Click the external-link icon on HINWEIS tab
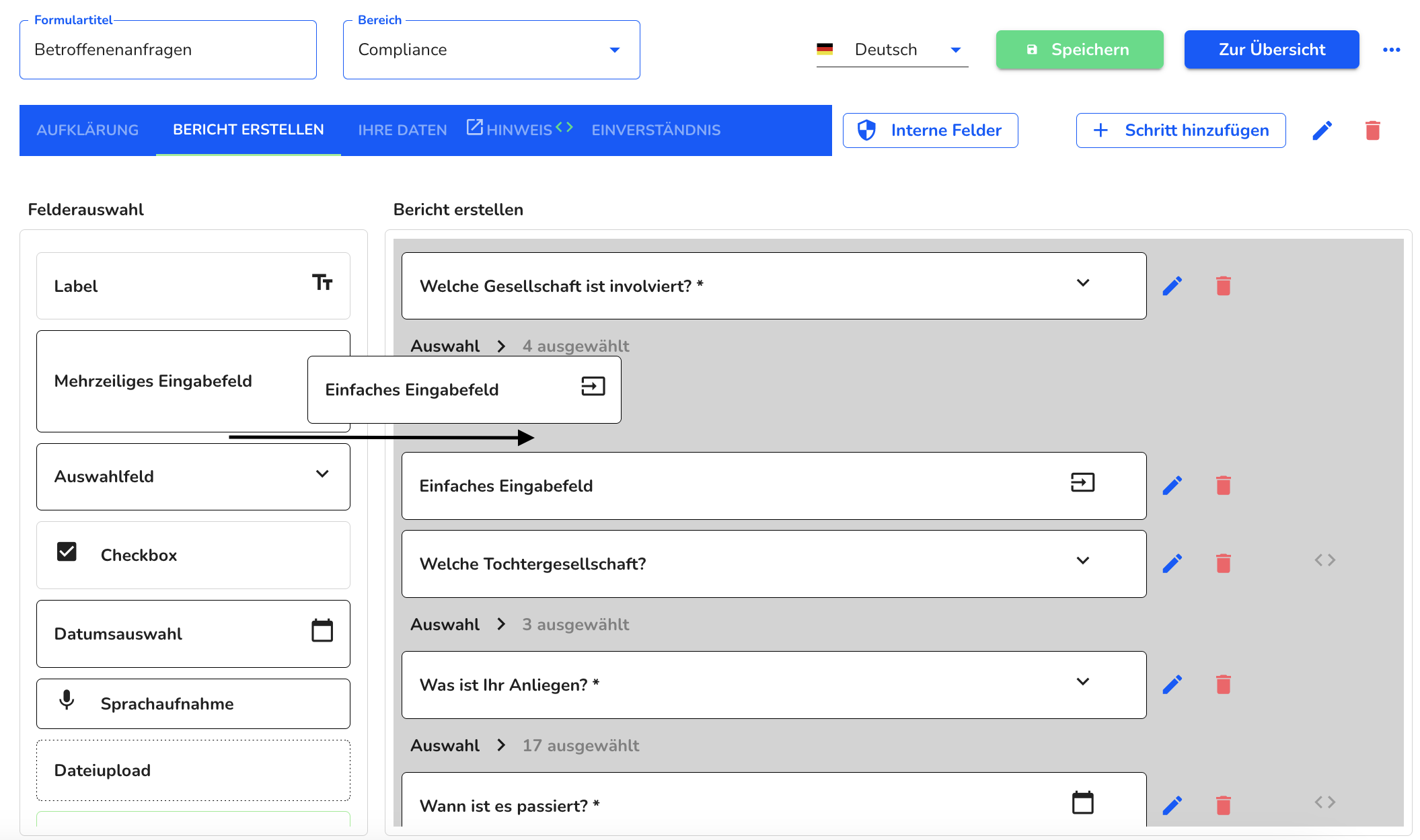Viewport: 1420px width, 840px height. tap(475, 127)
